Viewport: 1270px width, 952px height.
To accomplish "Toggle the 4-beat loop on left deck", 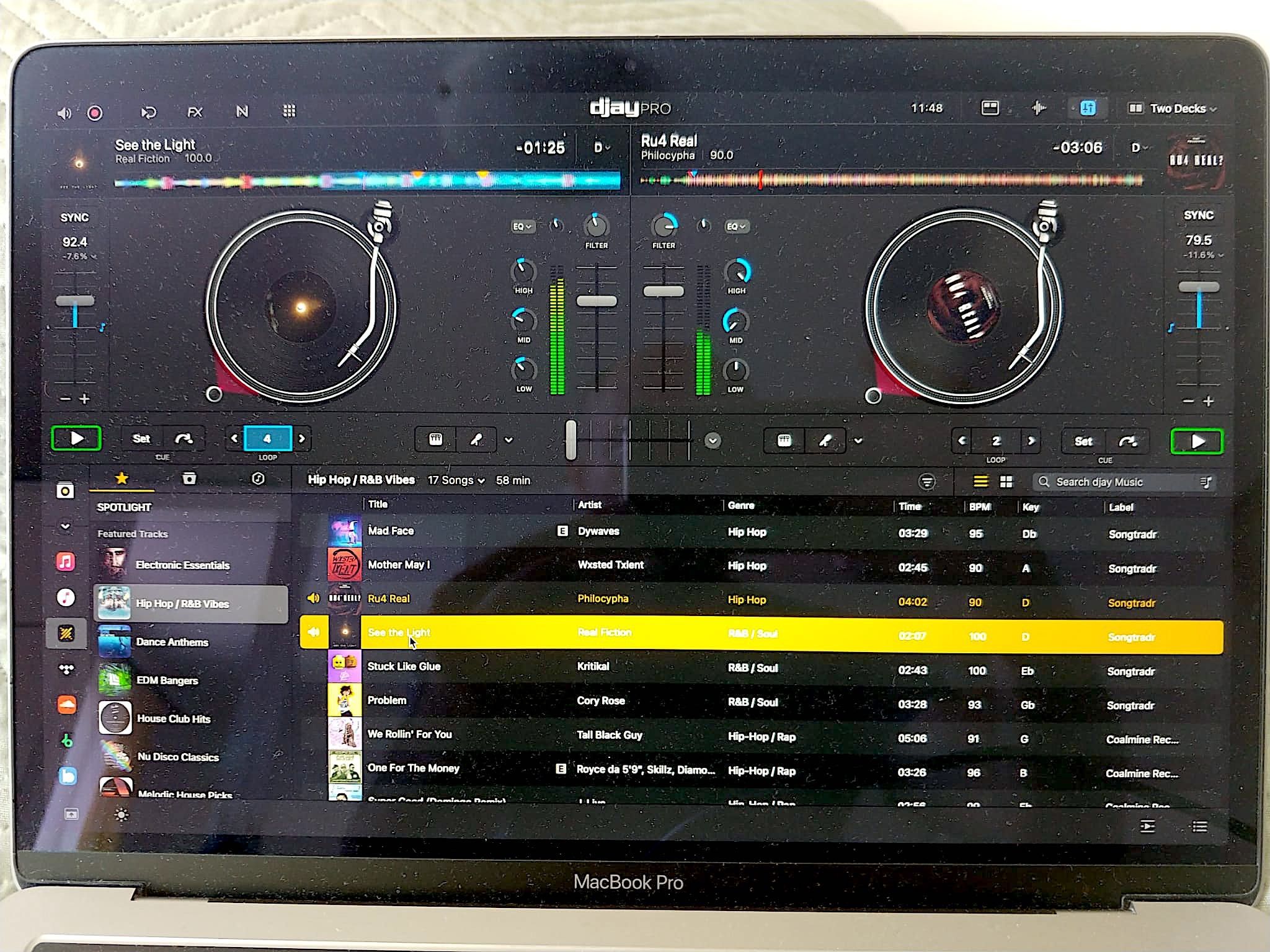I will 267,439.
